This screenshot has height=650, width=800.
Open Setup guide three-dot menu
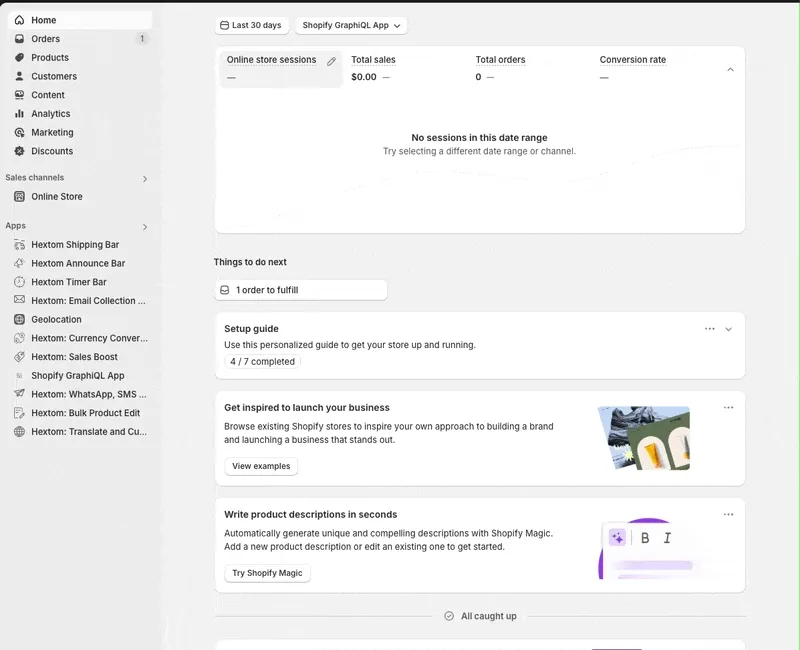(710, 329)
